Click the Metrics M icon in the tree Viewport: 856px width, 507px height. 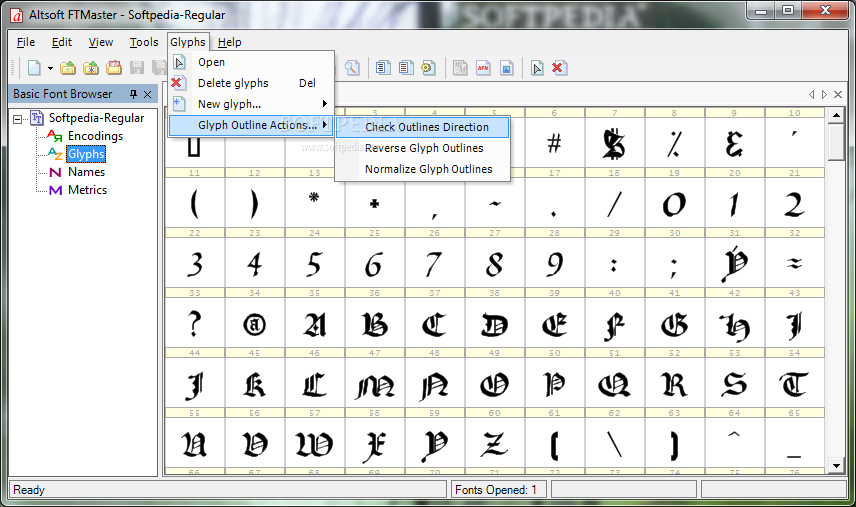tap(55, 190)
